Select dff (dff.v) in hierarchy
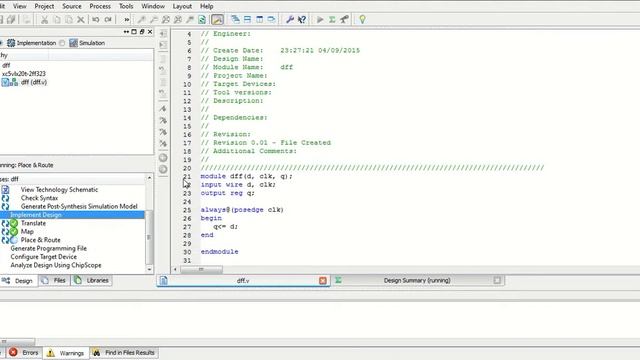640x360 pixels. tap(34, 82)
